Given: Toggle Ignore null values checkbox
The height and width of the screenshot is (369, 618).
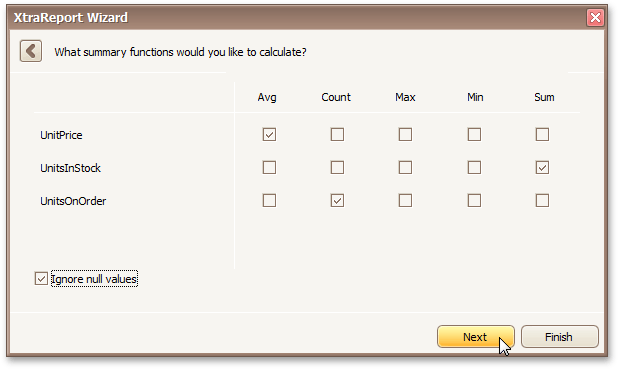Looking at the screenshot, I should 41,279.
